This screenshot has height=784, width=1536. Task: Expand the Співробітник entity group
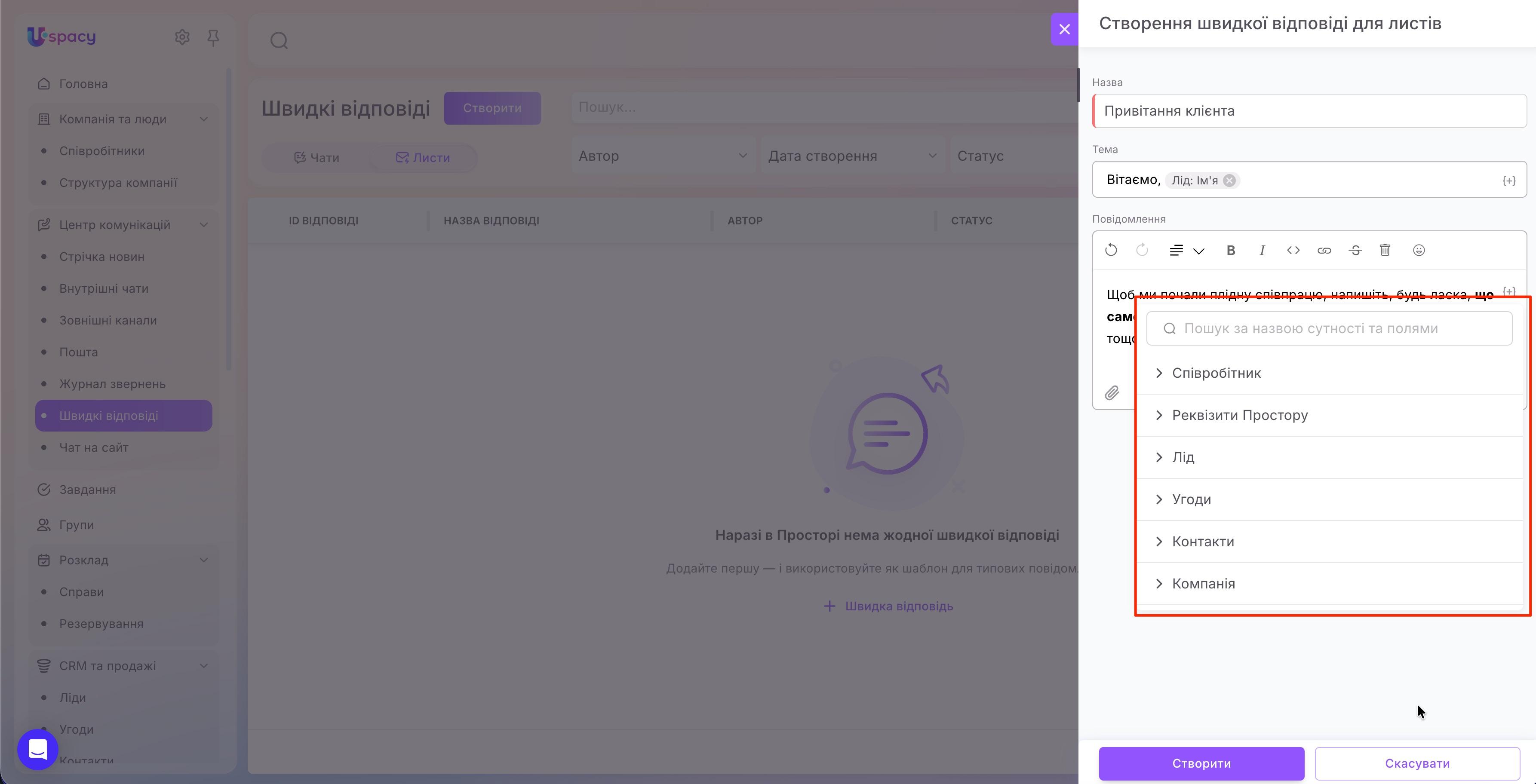(x=1330, y=373)
